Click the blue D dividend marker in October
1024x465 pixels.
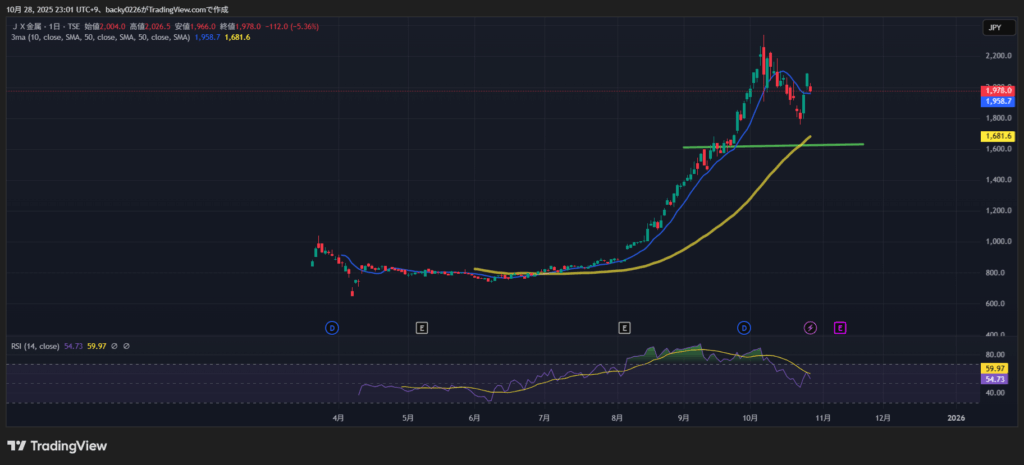click(744, 327)
